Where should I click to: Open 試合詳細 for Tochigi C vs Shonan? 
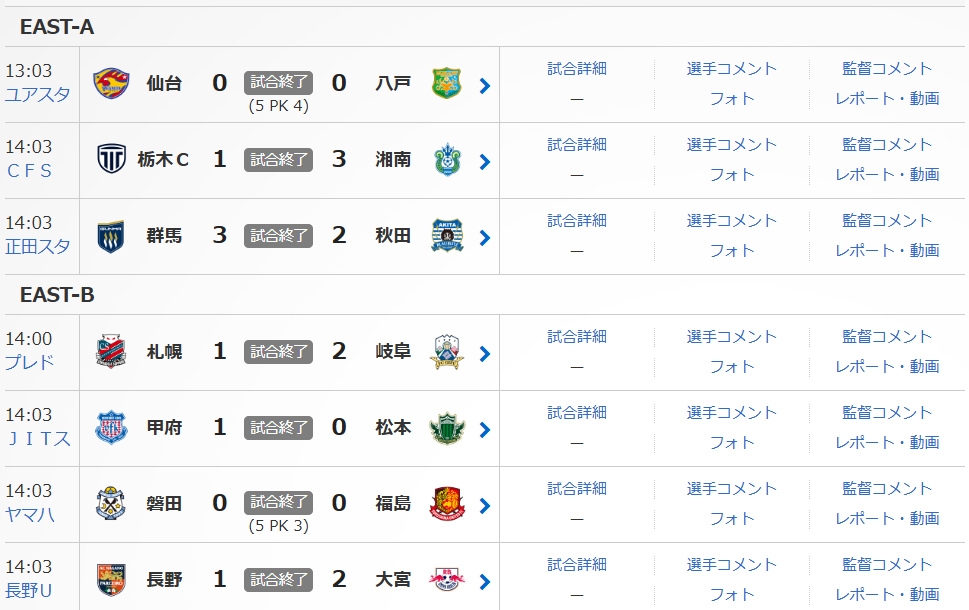pos(577,144)
